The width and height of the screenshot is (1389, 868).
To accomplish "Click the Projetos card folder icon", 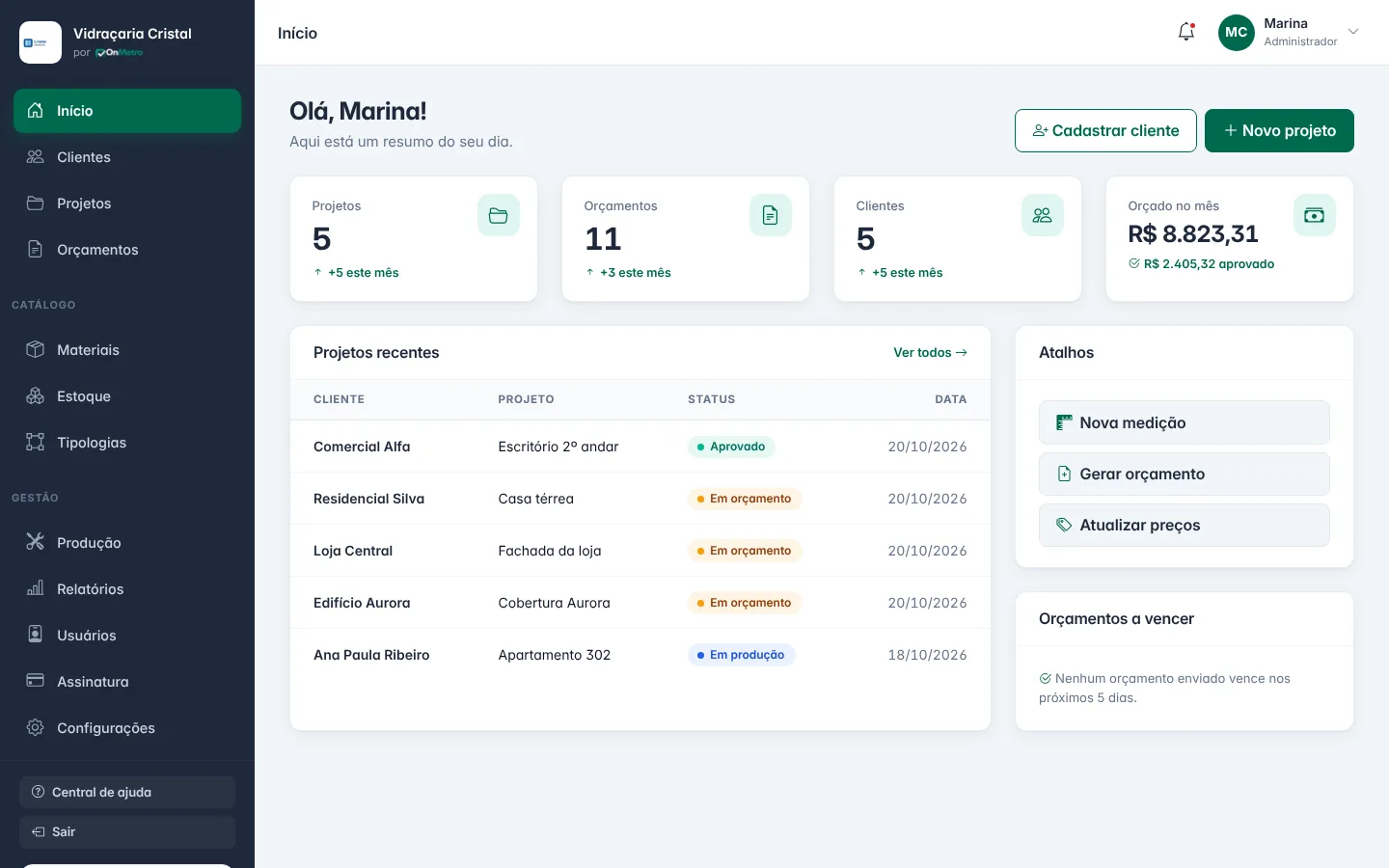I will (x=499, y=215).
